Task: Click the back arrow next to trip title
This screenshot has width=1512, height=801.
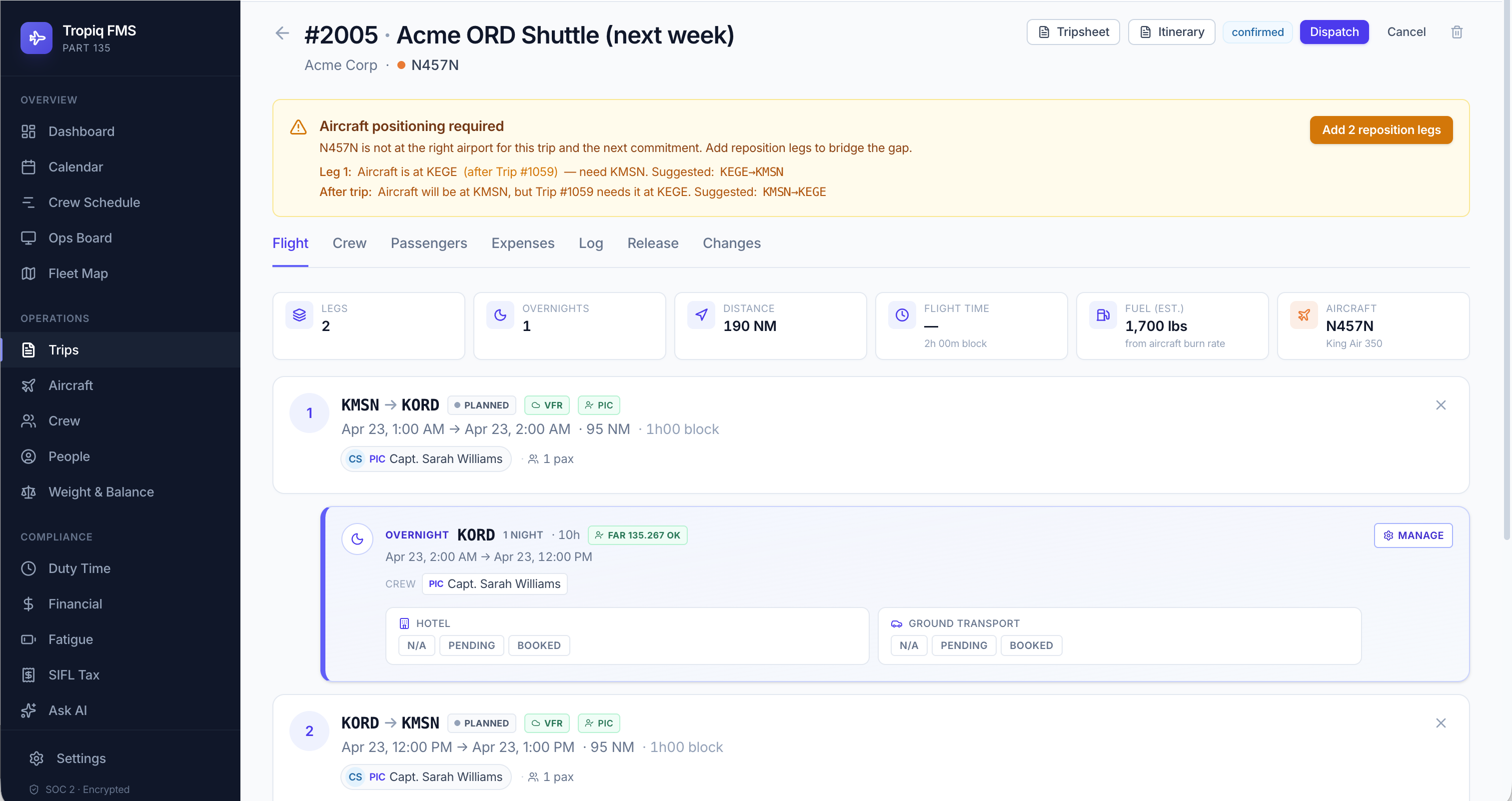Action: (x=282, y=33)
